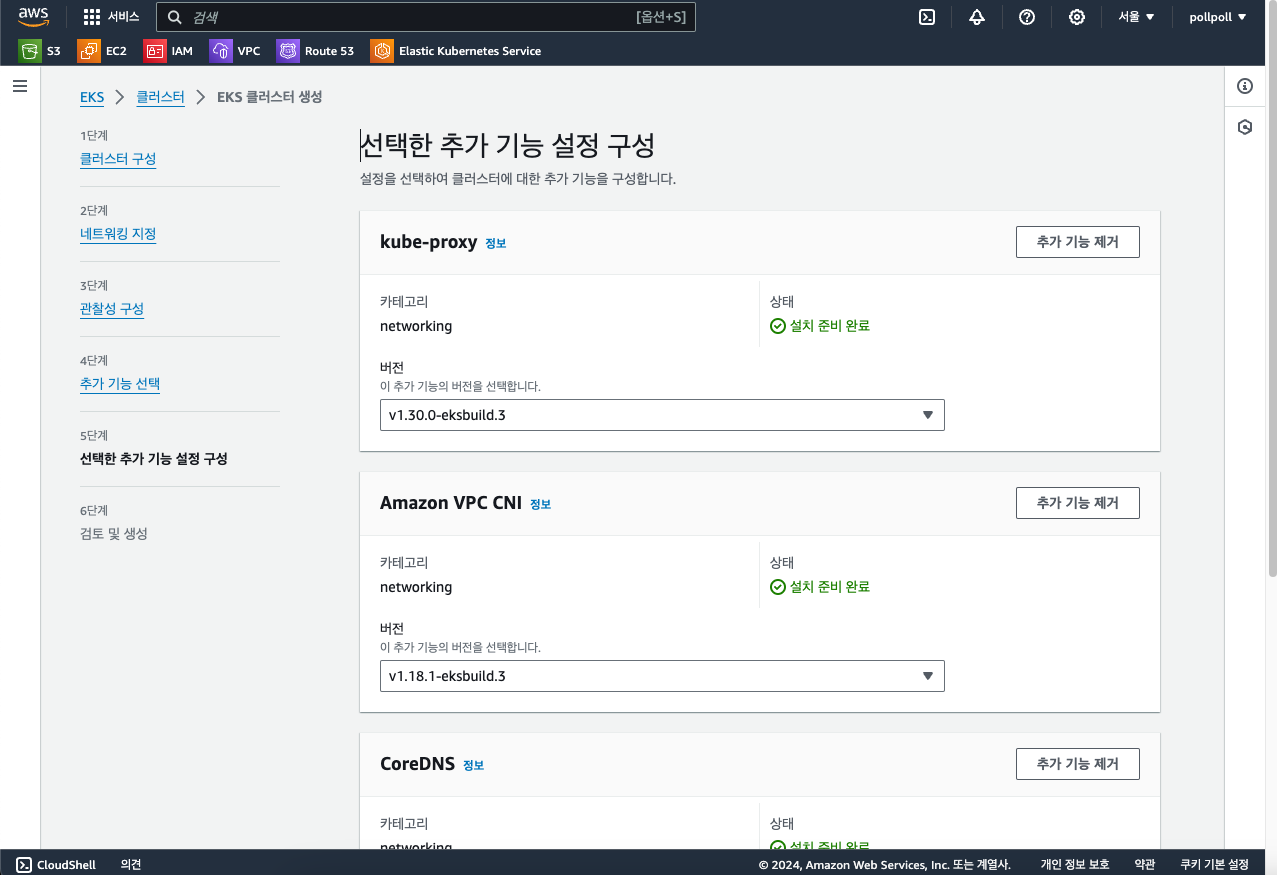Image resolution: width=1277 pixels, height=875 pixels.
Task: Go to step 1 클러스터 구성
Action: pos(118,159)
